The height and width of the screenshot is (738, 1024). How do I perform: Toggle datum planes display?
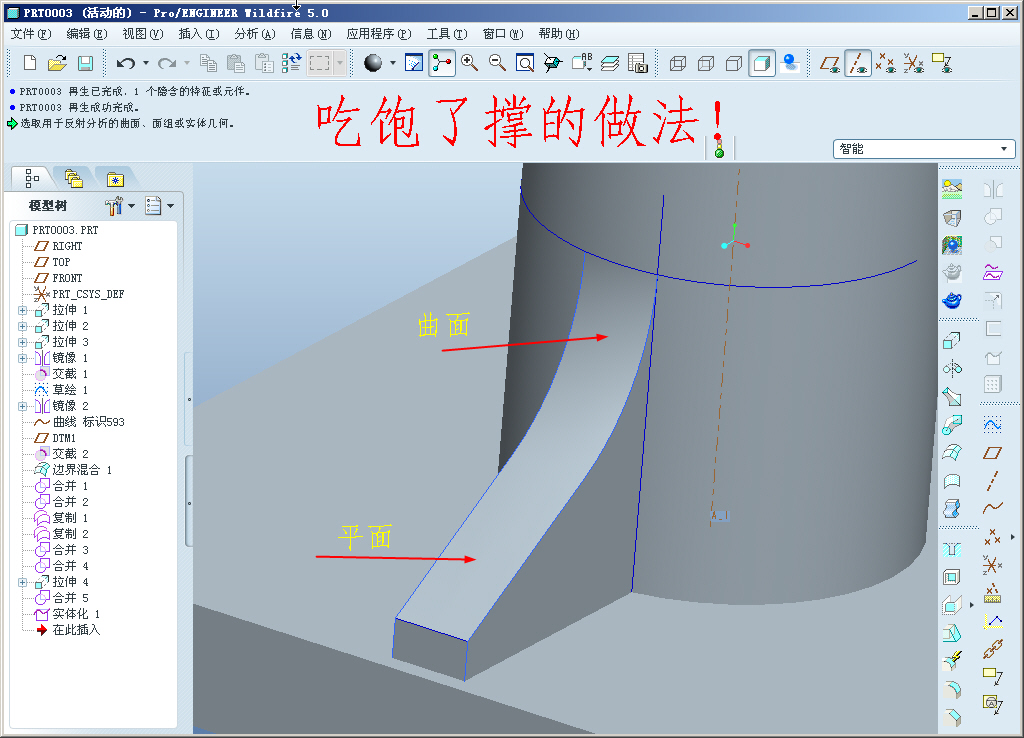pyautogui.click(x=830, y=63)
